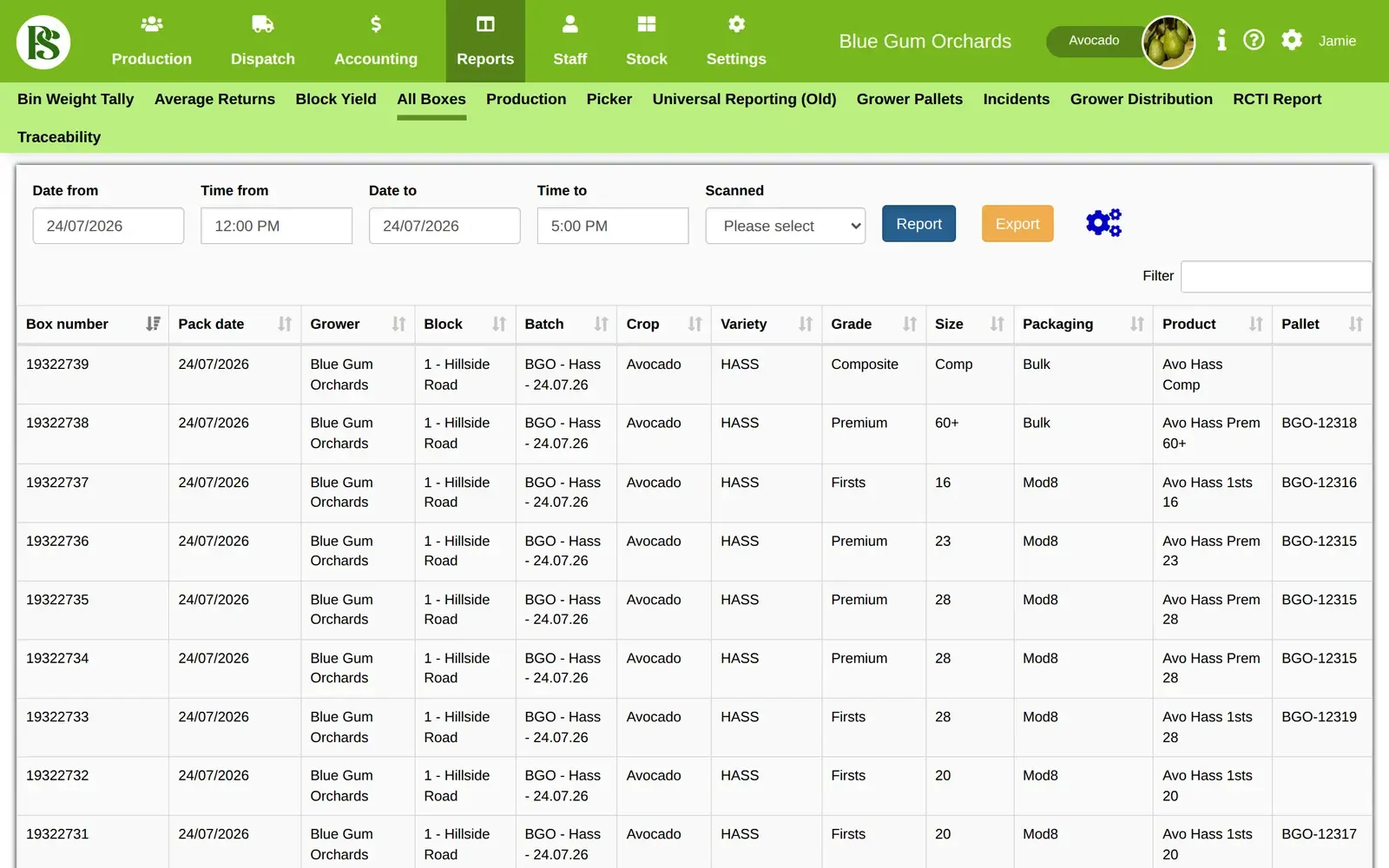This screenshot has width=1389, height=868.
Task: Click the Blue Gum Orchards title
Action: tap(925, 41)
